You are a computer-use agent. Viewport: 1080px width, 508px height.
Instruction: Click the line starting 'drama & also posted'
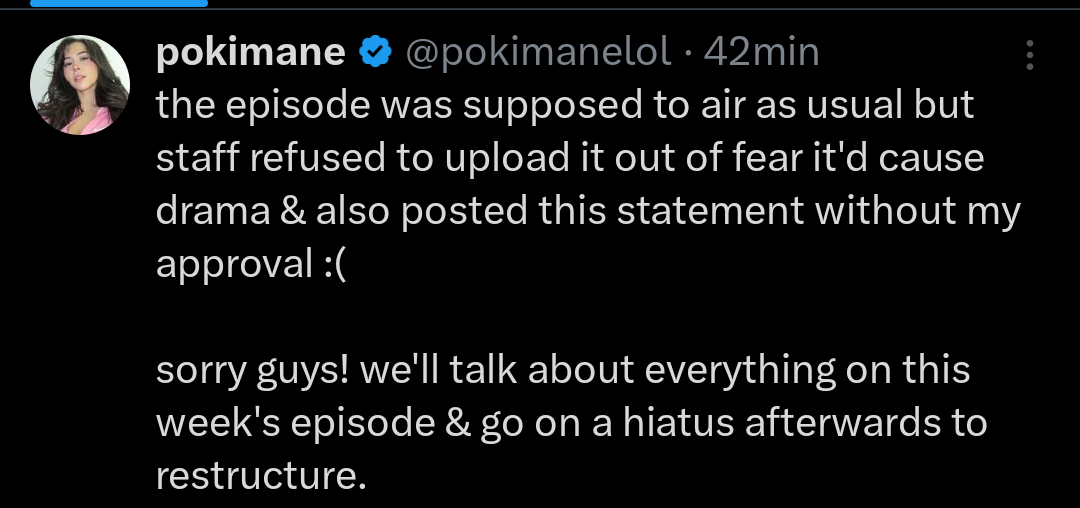click(588, 211)
